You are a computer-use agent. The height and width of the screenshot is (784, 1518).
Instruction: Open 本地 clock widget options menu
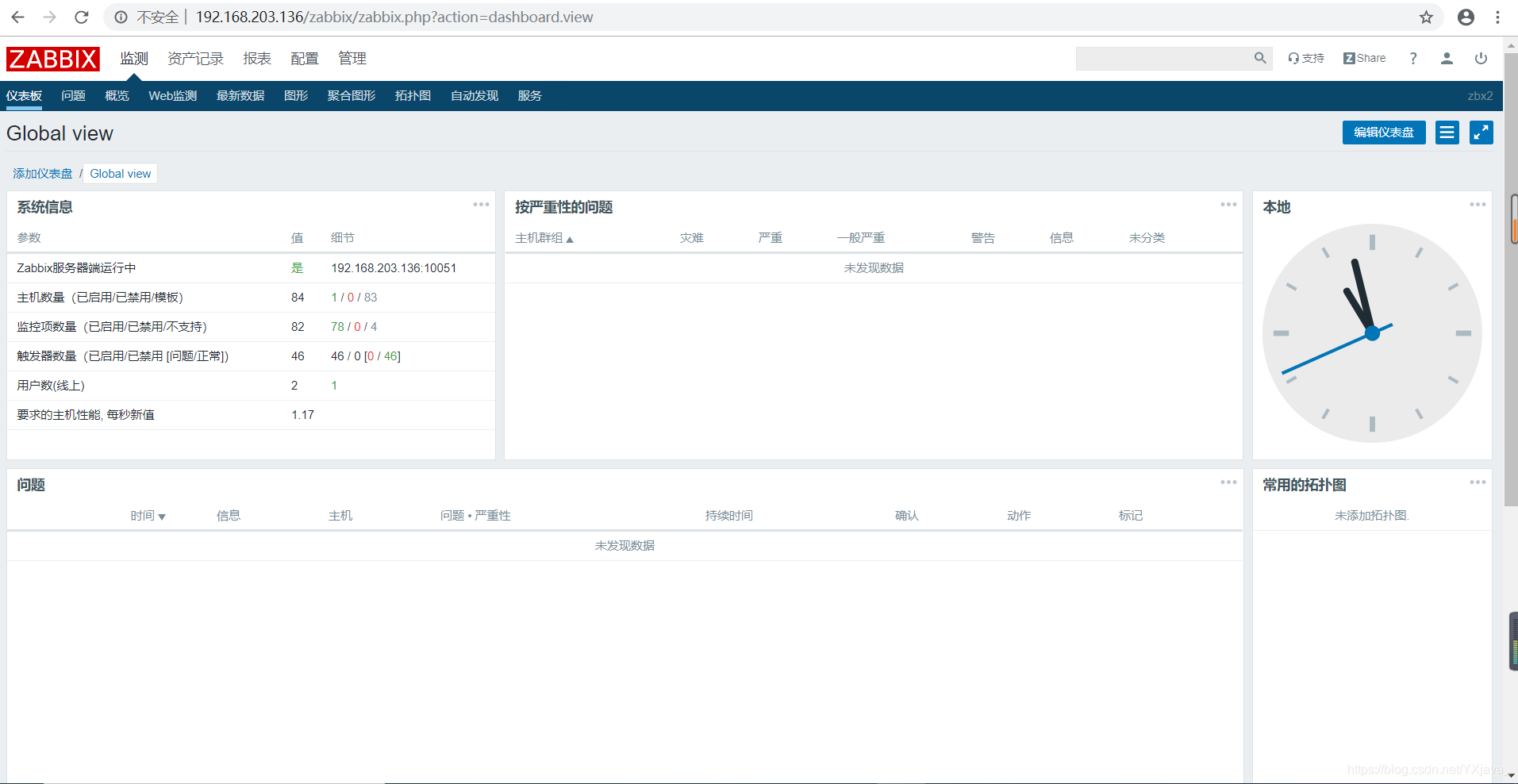tap(1478, 205)
